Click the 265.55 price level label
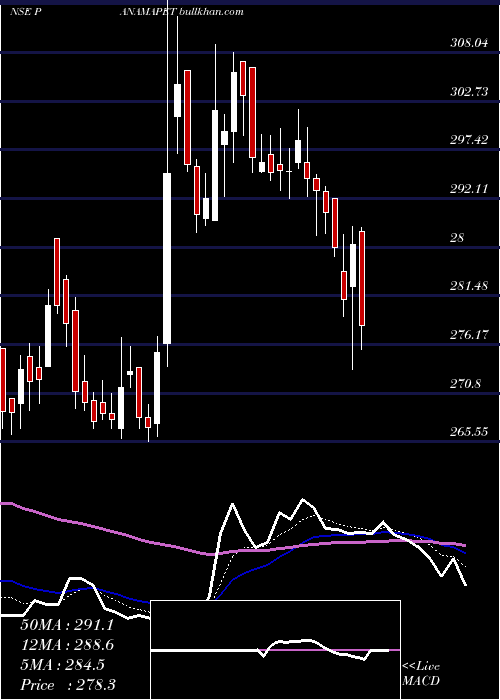Screen dimensions: 500x700 point(468,432)
